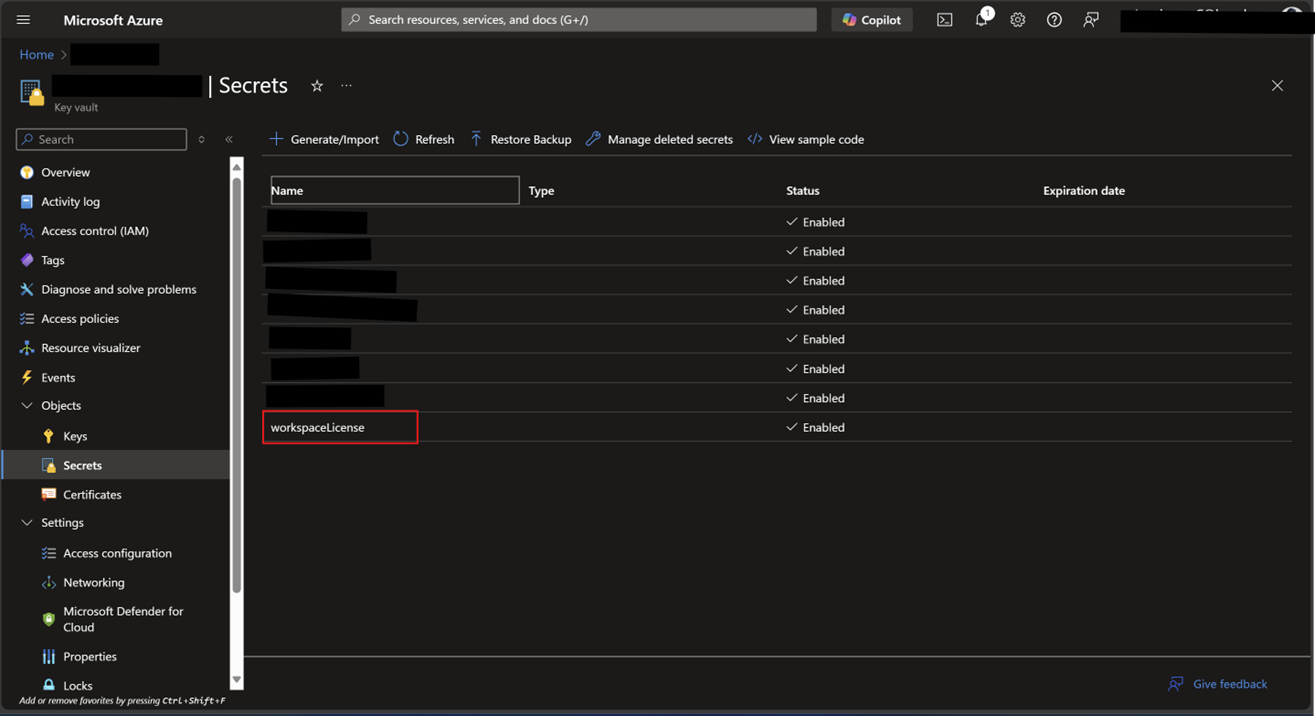Click the Home breadcrumb link

point(36,55)
